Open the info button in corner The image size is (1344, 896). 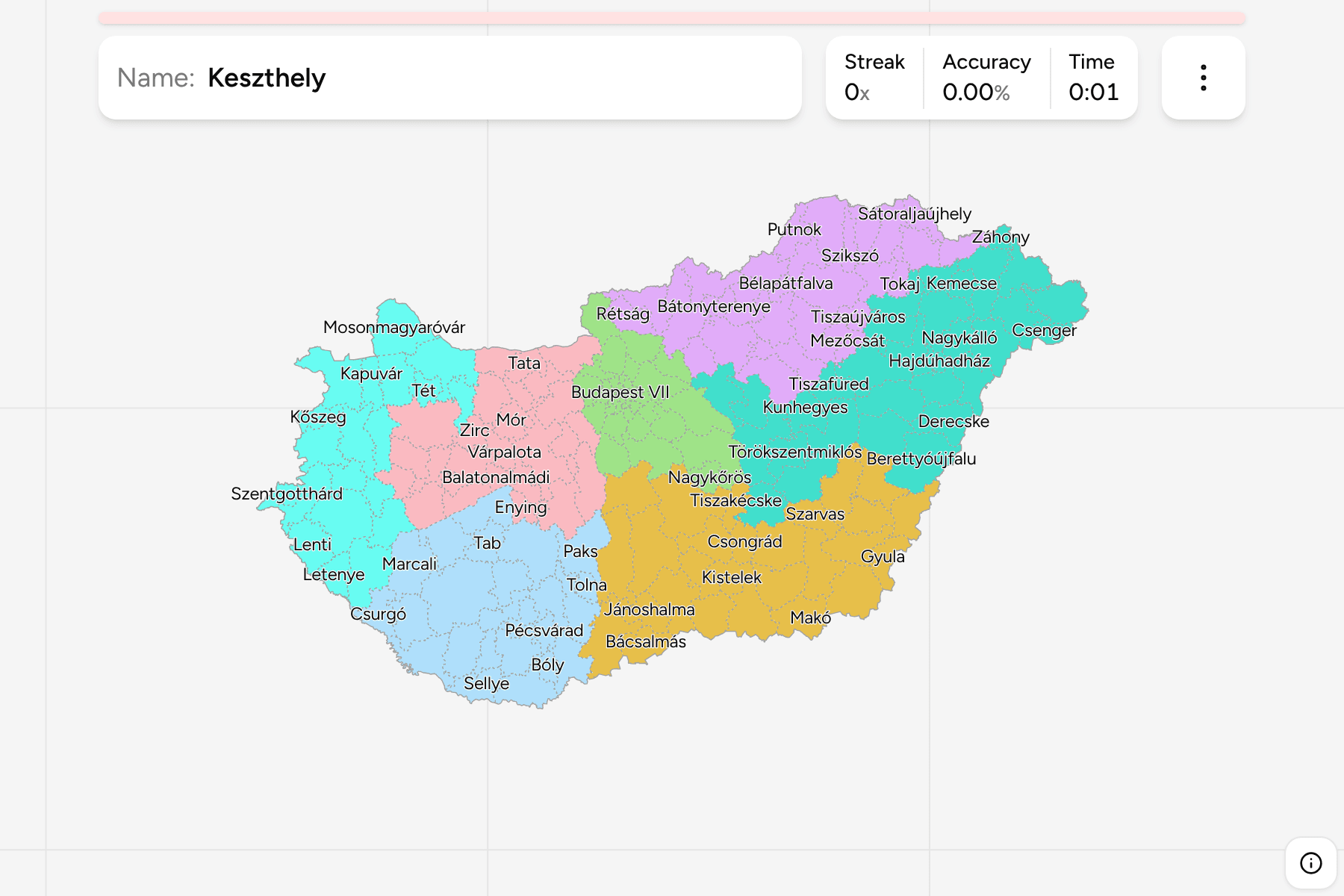[1310, 863]
